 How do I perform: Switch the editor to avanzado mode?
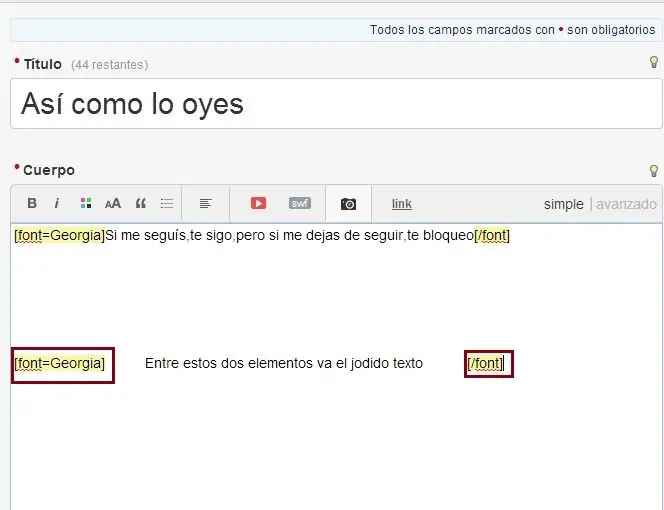[x=626, y=204]
